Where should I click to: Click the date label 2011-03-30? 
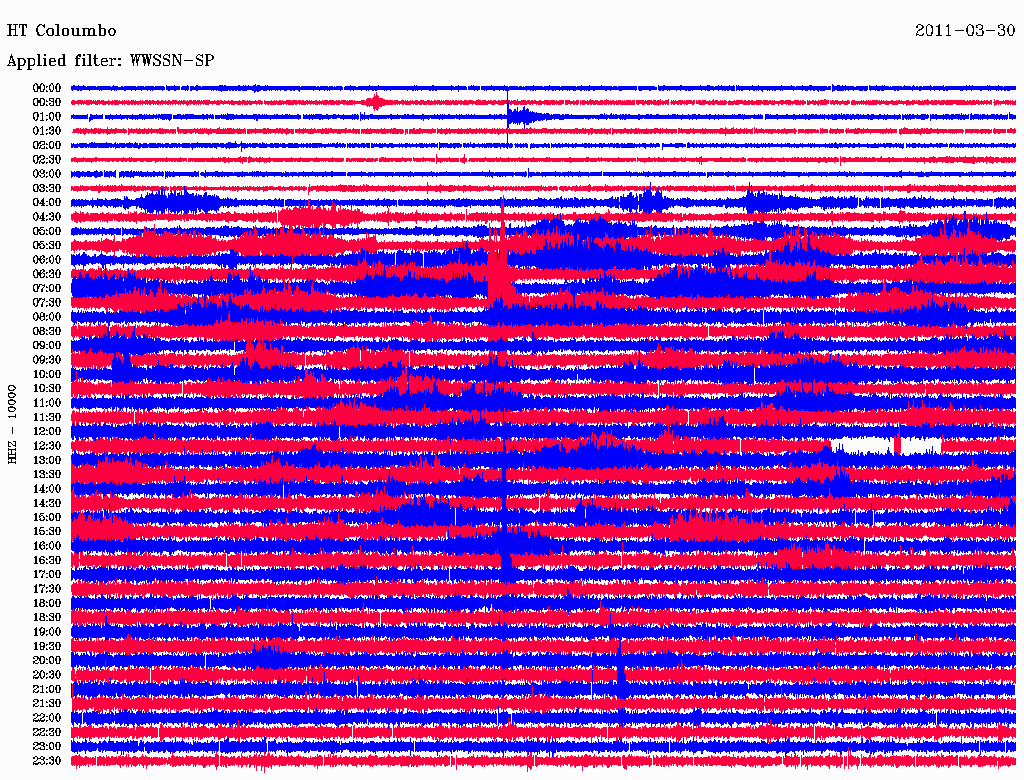pos(965,31)
